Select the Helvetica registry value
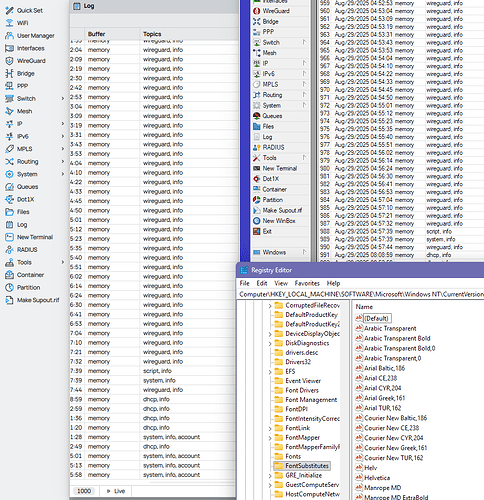The height and width of the screenshot is (500, 484). (x=377, y=478)
